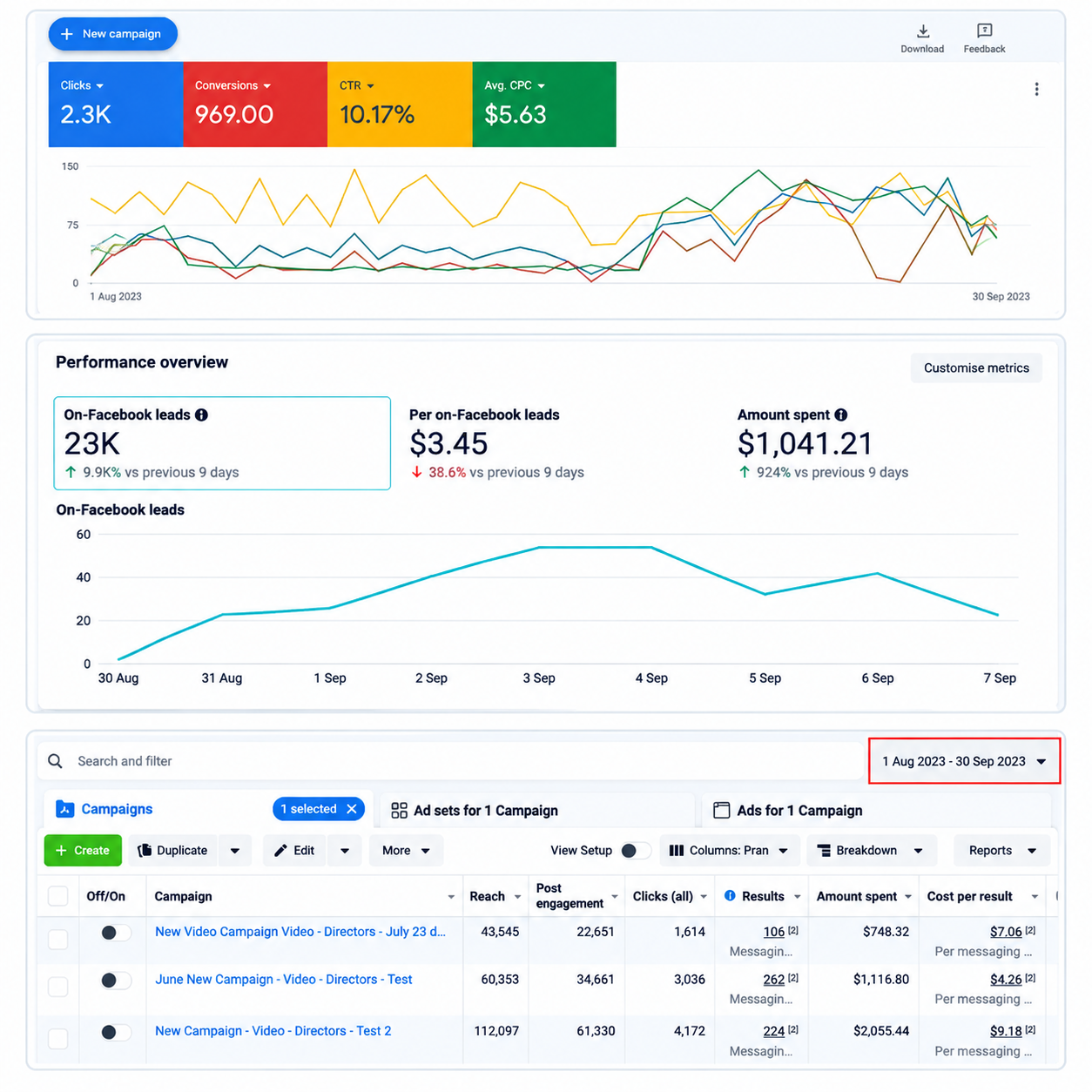Click the Campaigns folder icon
This screenshot has height=1092, width=1092.
[64, 809]
